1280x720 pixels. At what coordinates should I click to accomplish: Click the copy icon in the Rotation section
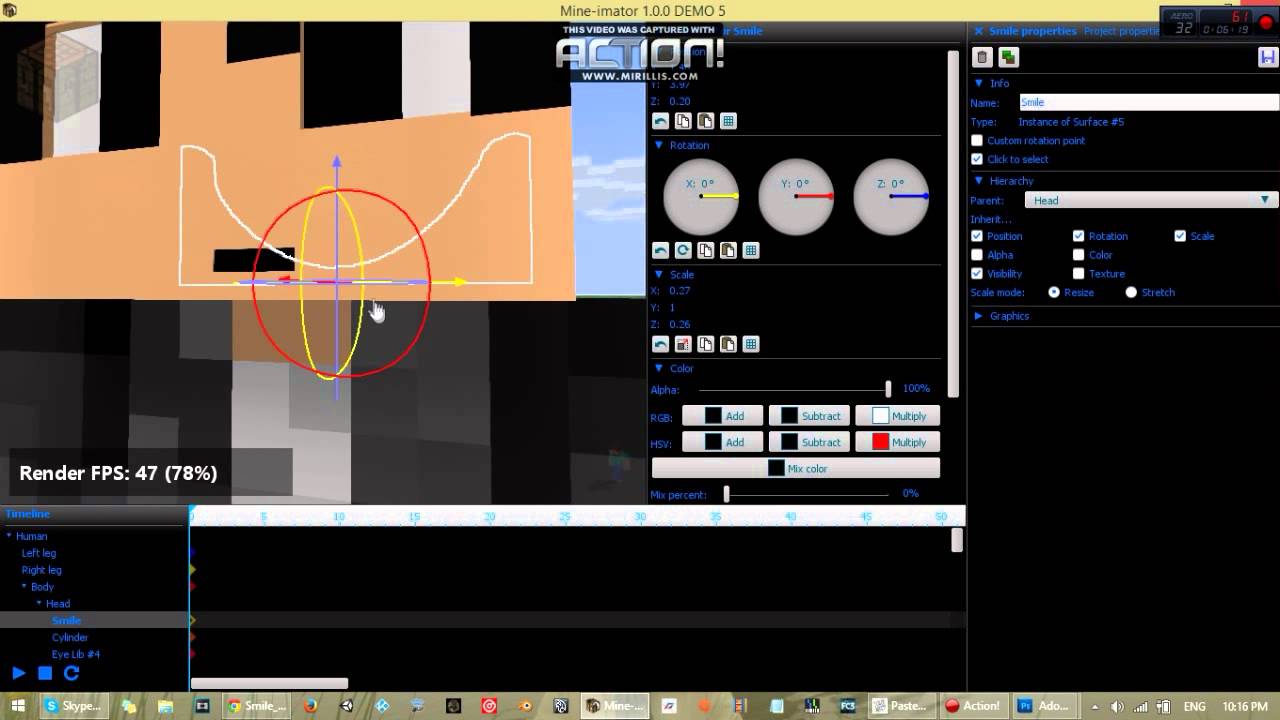(x=706, y=251)
